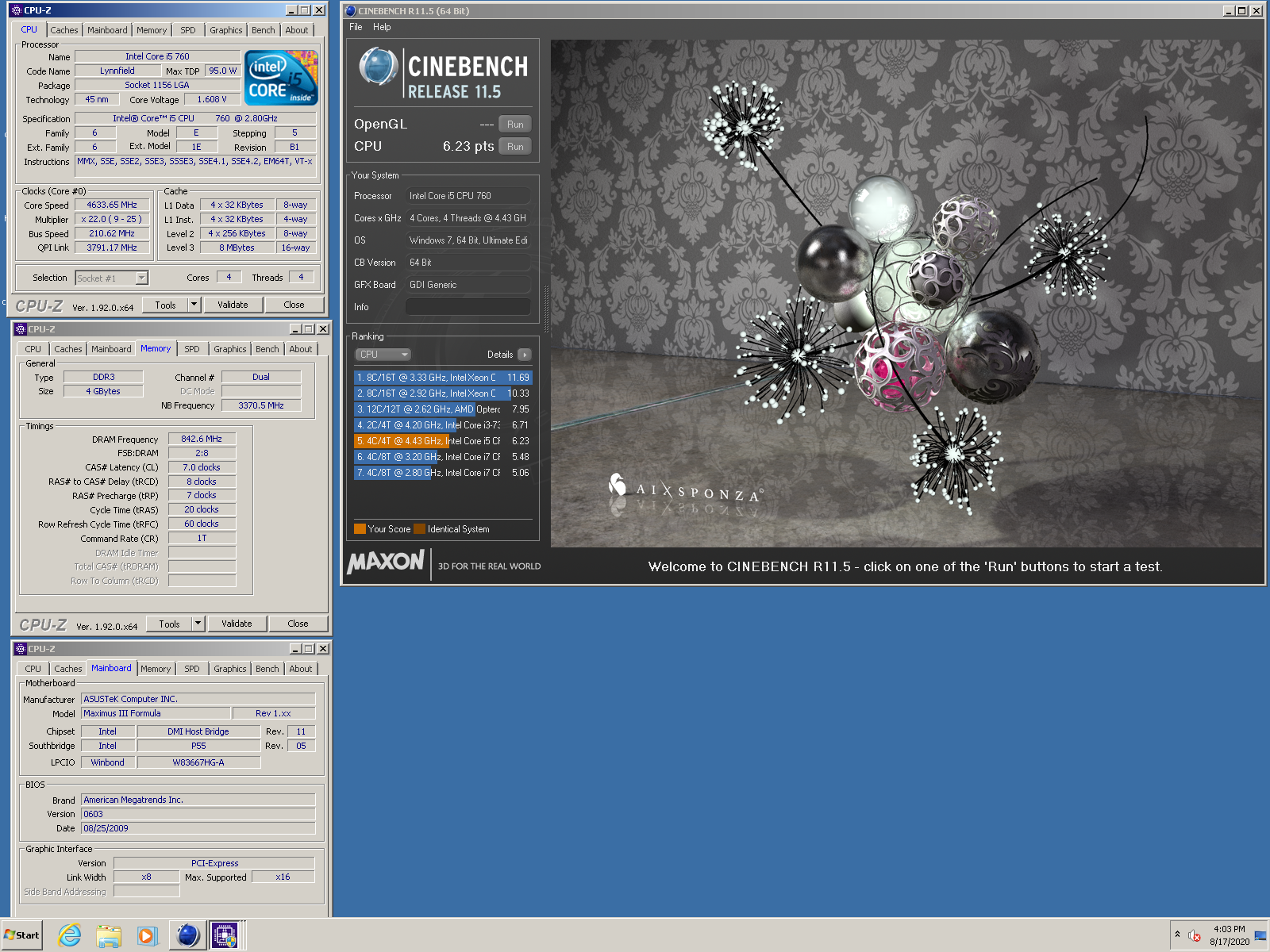Open the CPU ranking type dropdown
The width and height of the screenshot is (1270, 952).
(383, 355)
